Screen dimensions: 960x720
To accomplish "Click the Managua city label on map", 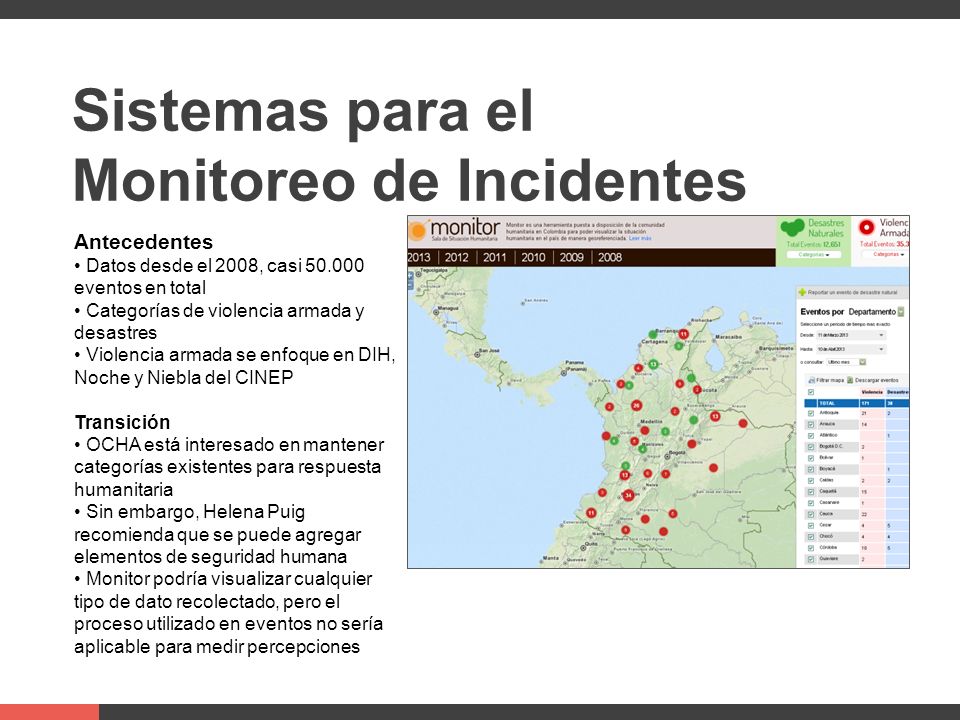I will tap(448, 308).
